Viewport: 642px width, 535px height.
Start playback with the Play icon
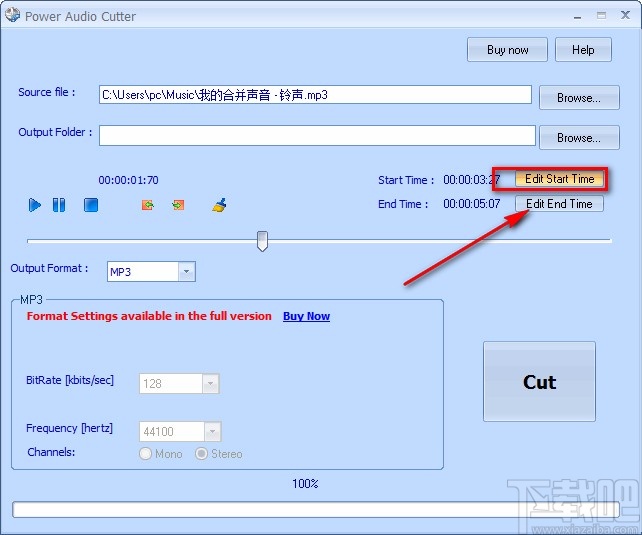pos(35,205)
